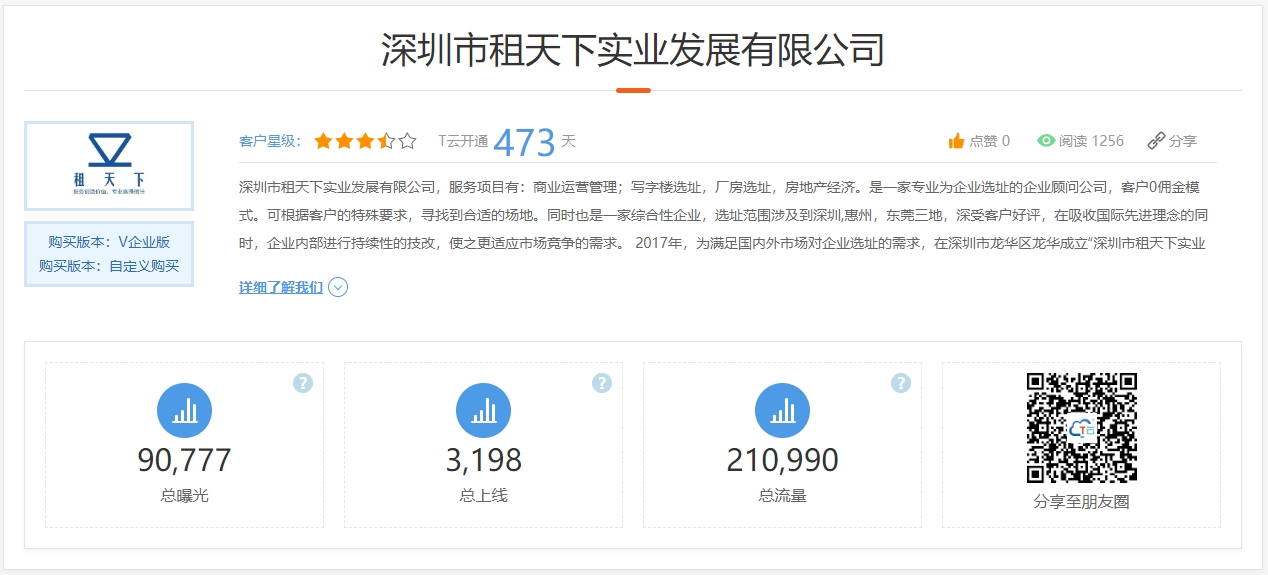Select the empty fifth star in 客户星级
Image resolution: width=1268 pixels, height=575 pixels.
407,141
